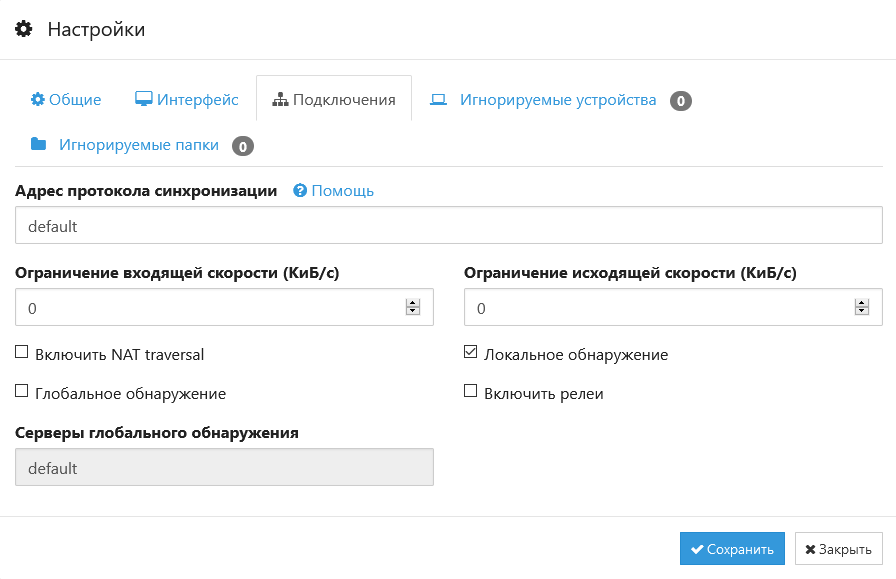Image resolution: width=896 pixels, height=579 pixels.
Task: Enable the Включить релеи checkbox
Action: tap(470, 391)
